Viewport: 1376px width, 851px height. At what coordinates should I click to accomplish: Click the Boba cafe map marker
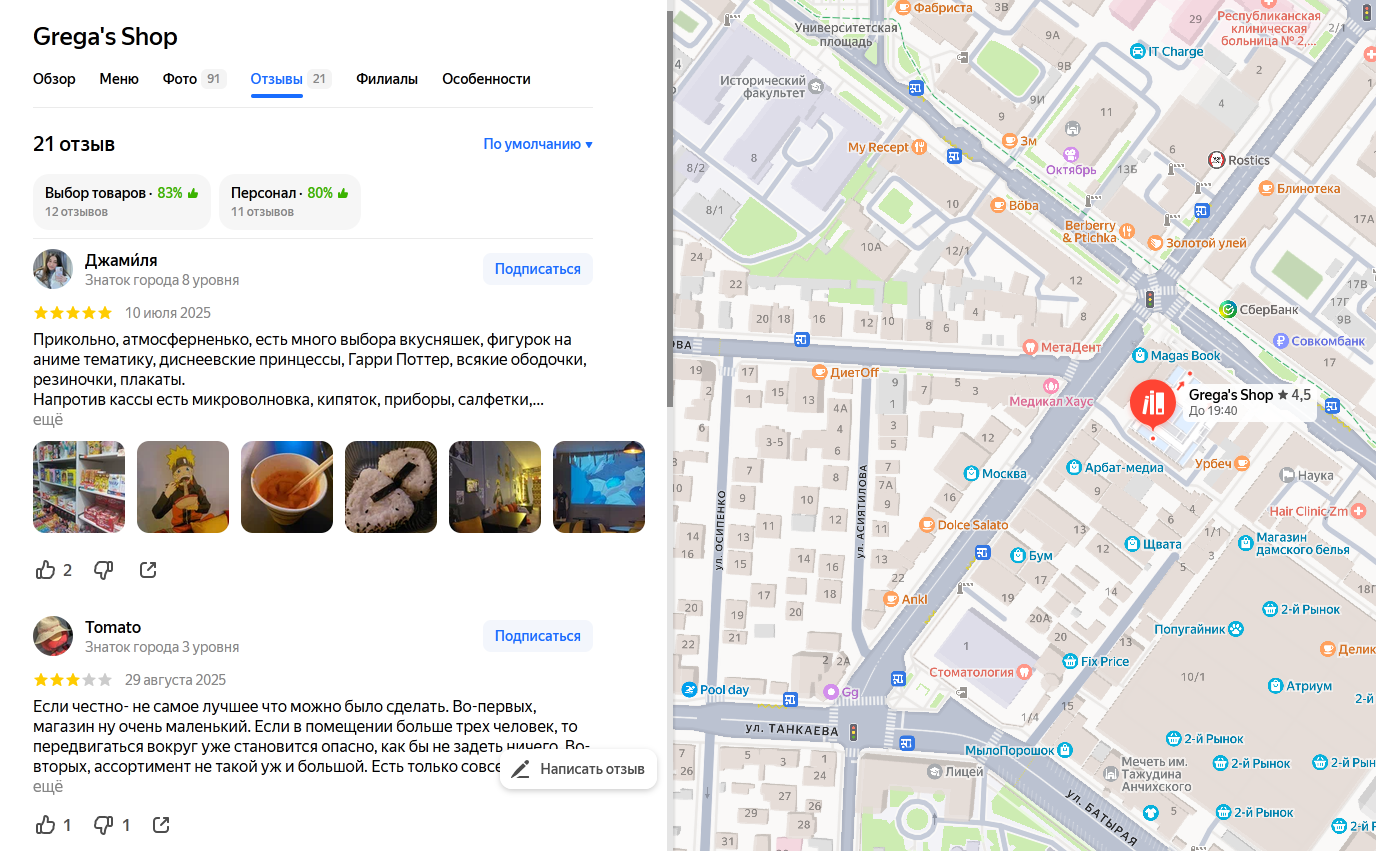pyautogui.click(x=997, y=205)
